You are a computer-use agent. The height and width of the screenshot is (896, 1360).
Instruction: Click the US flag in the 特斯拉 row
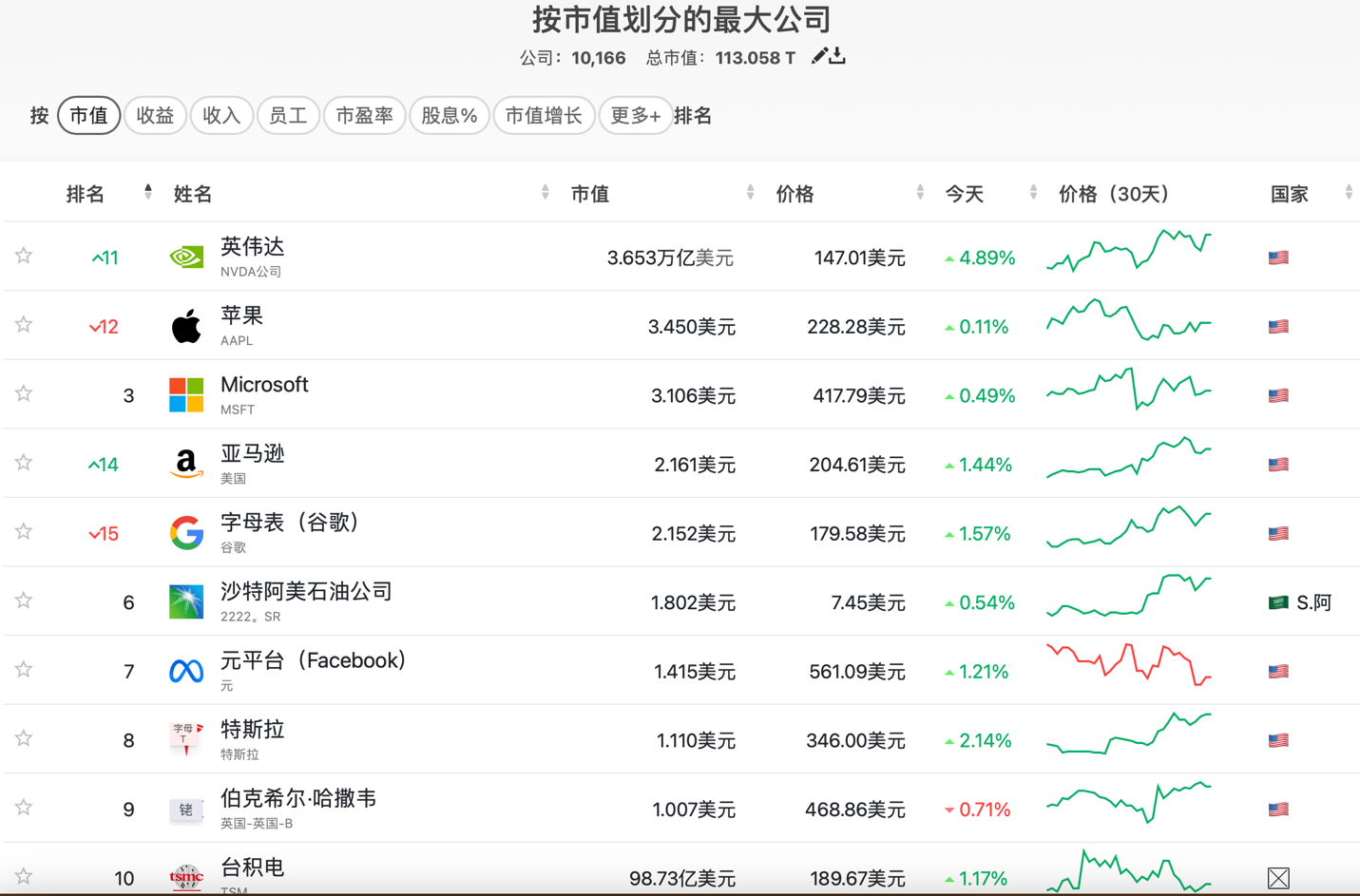1278,740
